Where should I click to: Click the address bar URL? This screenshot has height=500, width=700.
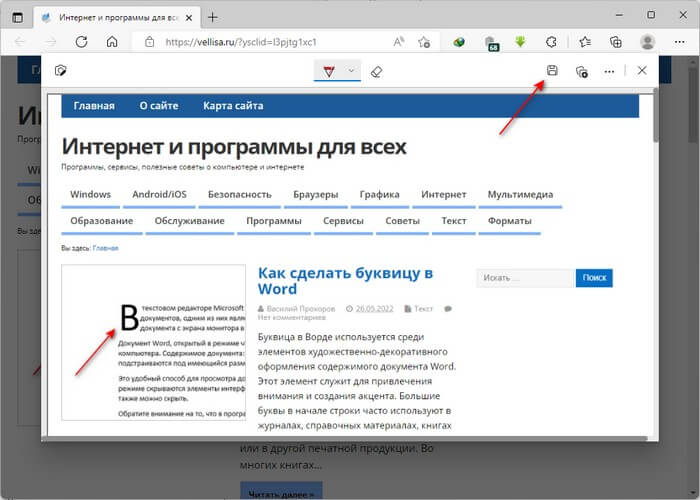[241, 42]
